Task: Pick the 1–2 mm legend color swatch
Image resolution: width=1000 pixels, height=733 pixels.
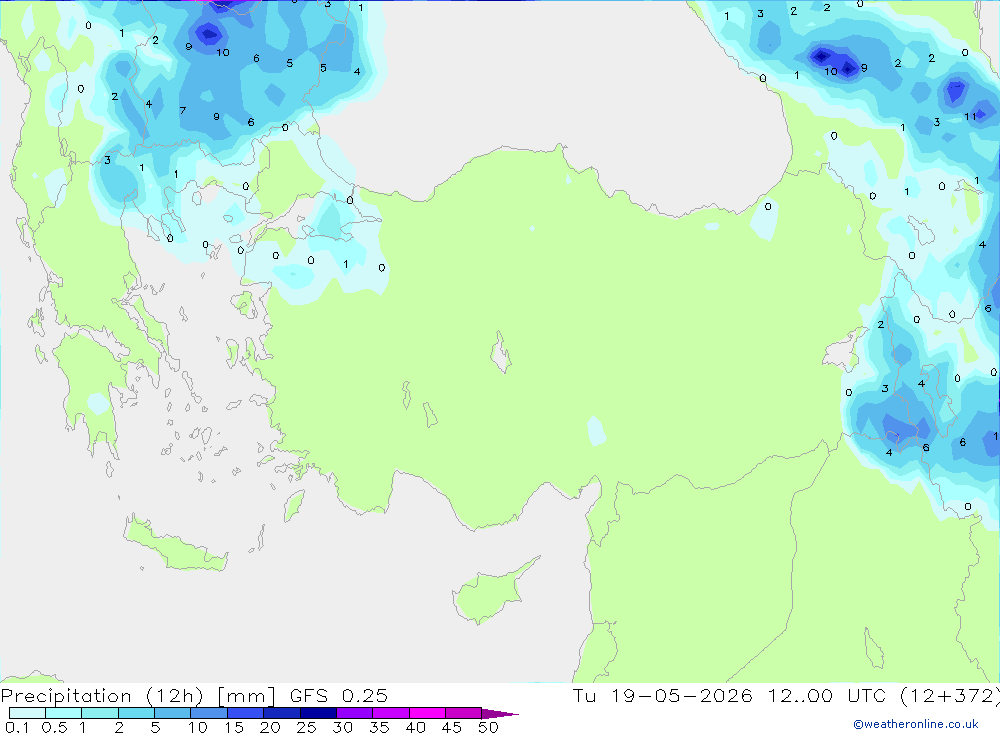Action: pos(100,713)
